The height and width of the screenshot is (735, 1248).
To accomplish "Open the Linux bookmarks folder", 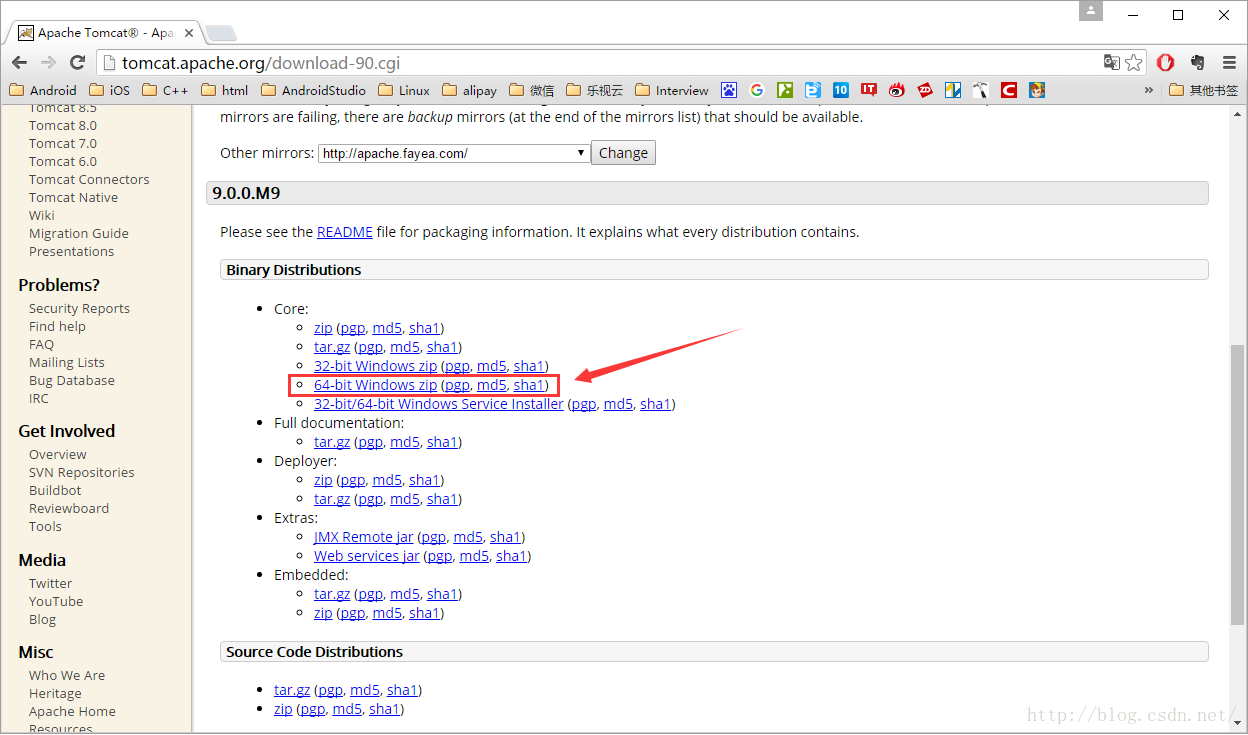I will pyautogui.click(x=404, y=90).
